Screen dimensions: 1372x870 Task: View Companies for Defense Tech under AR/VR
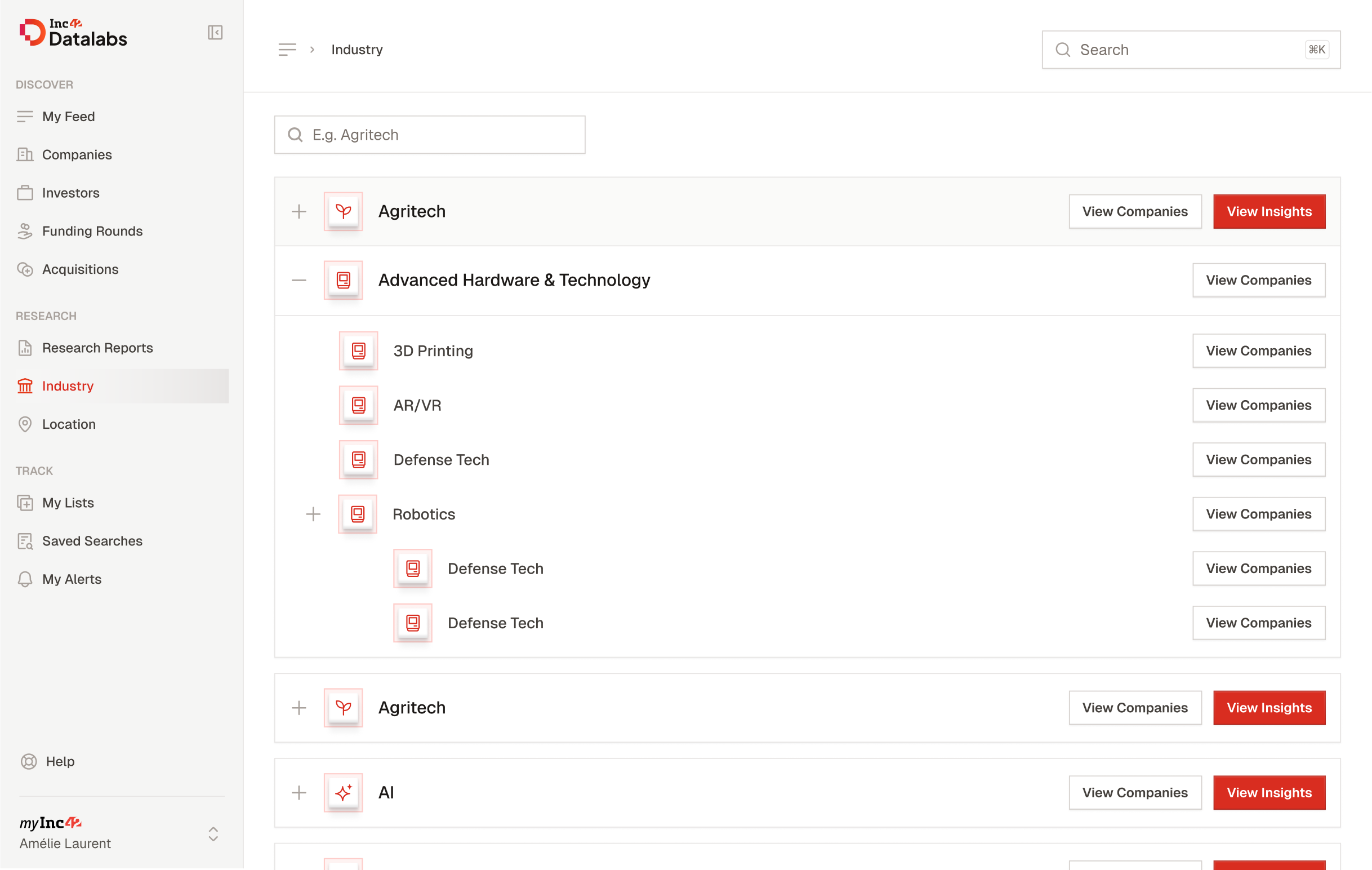click(1258, 460)
